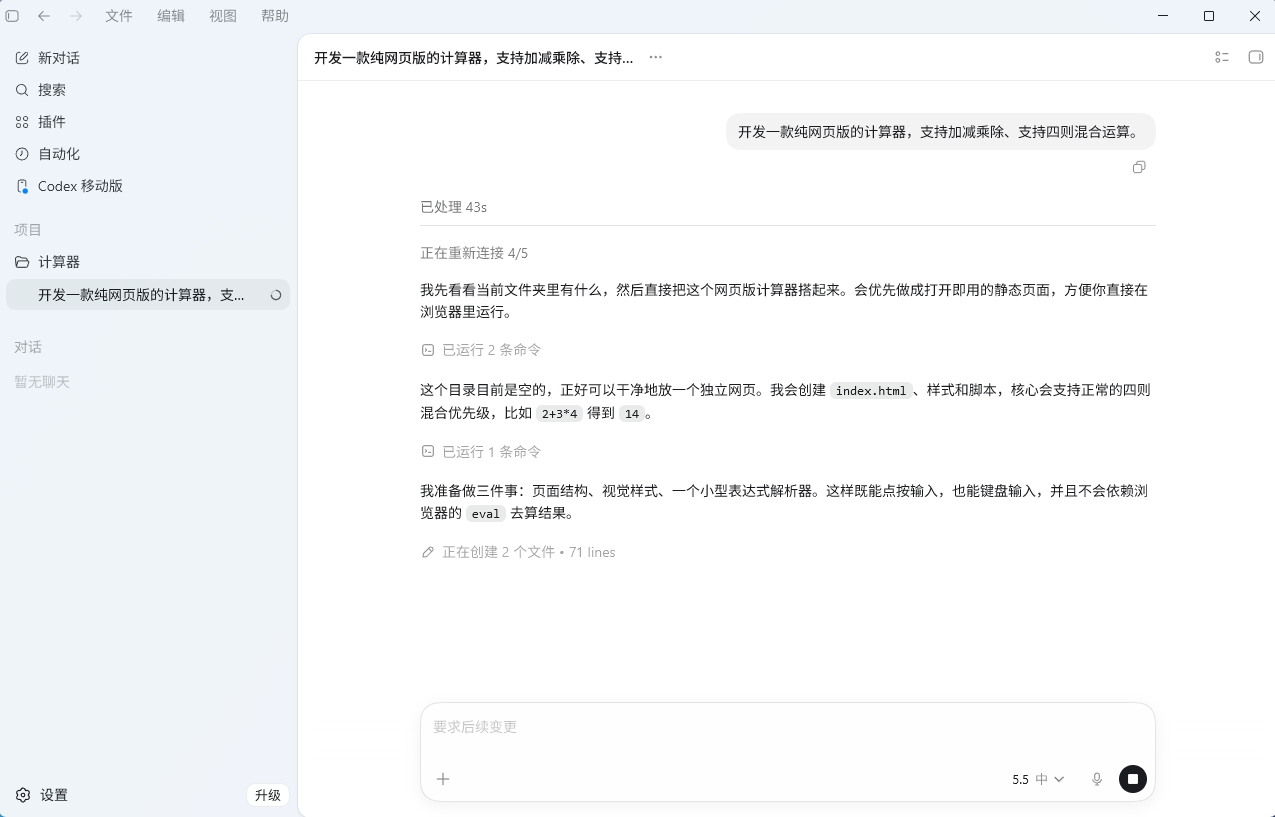The image size is (1275, 817).
Task: Close the window
Action: (x=1255, y=16)
